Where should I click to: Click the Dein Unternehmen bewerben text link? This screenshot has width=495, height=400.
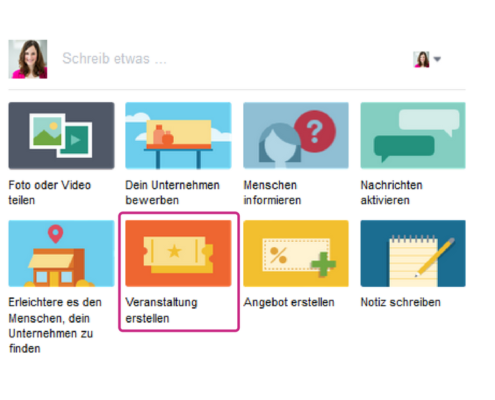coord(172,193)
